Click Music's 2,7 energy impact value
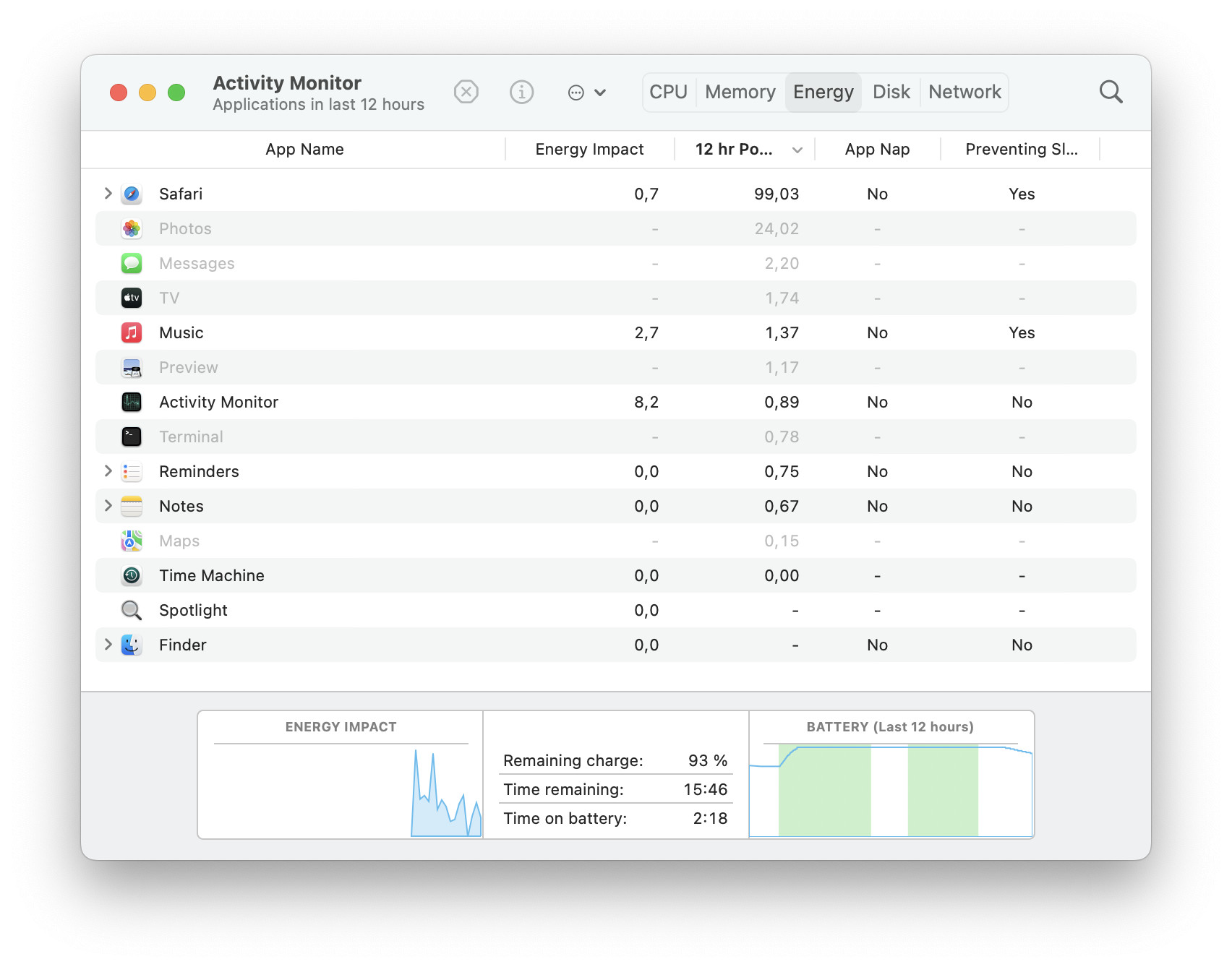This screenshot has height=967, width=1232. click(646, 332)
